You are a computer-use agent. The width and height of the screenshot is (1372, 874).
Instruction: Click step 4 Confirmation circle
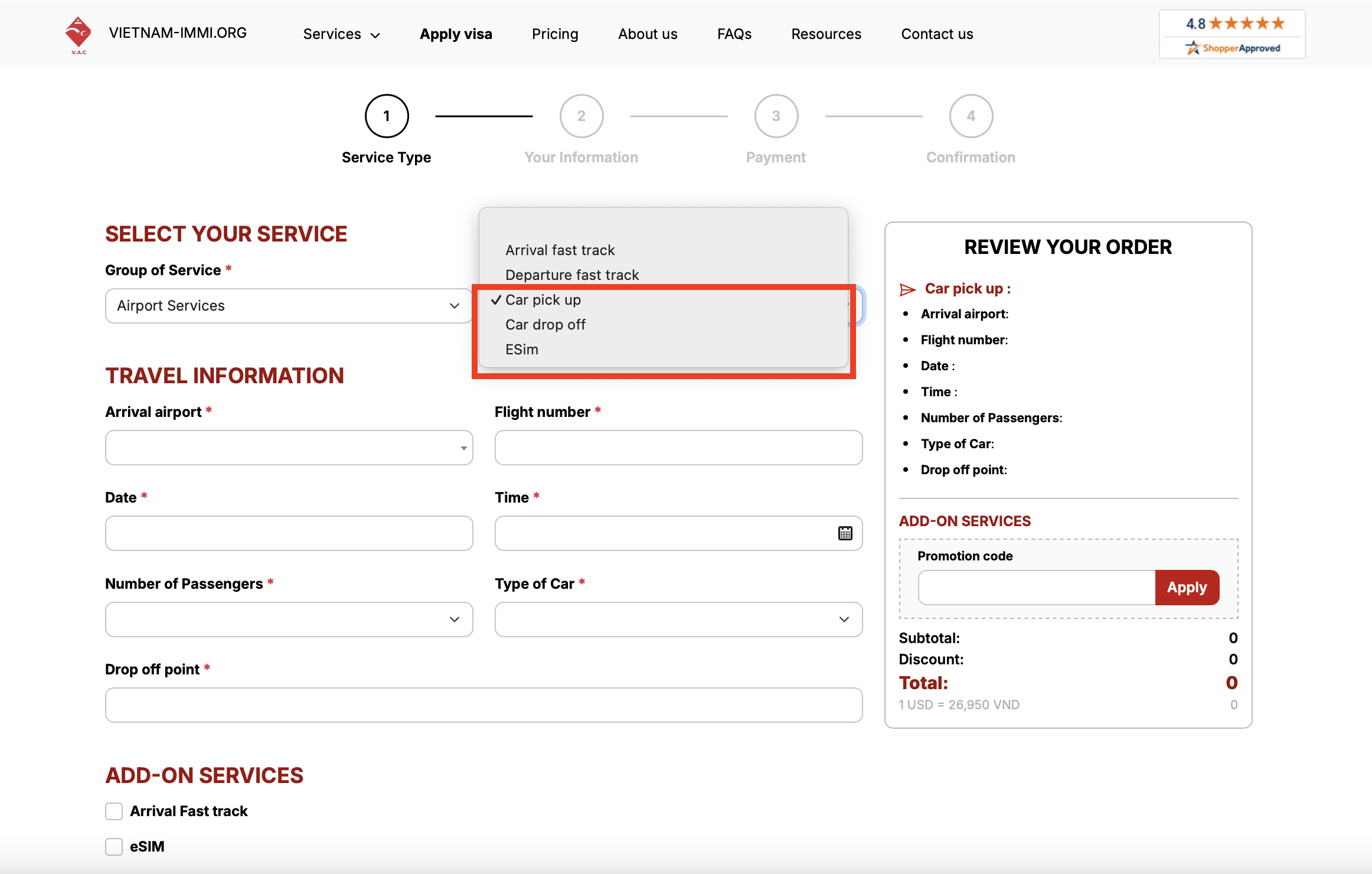point(971,116)
